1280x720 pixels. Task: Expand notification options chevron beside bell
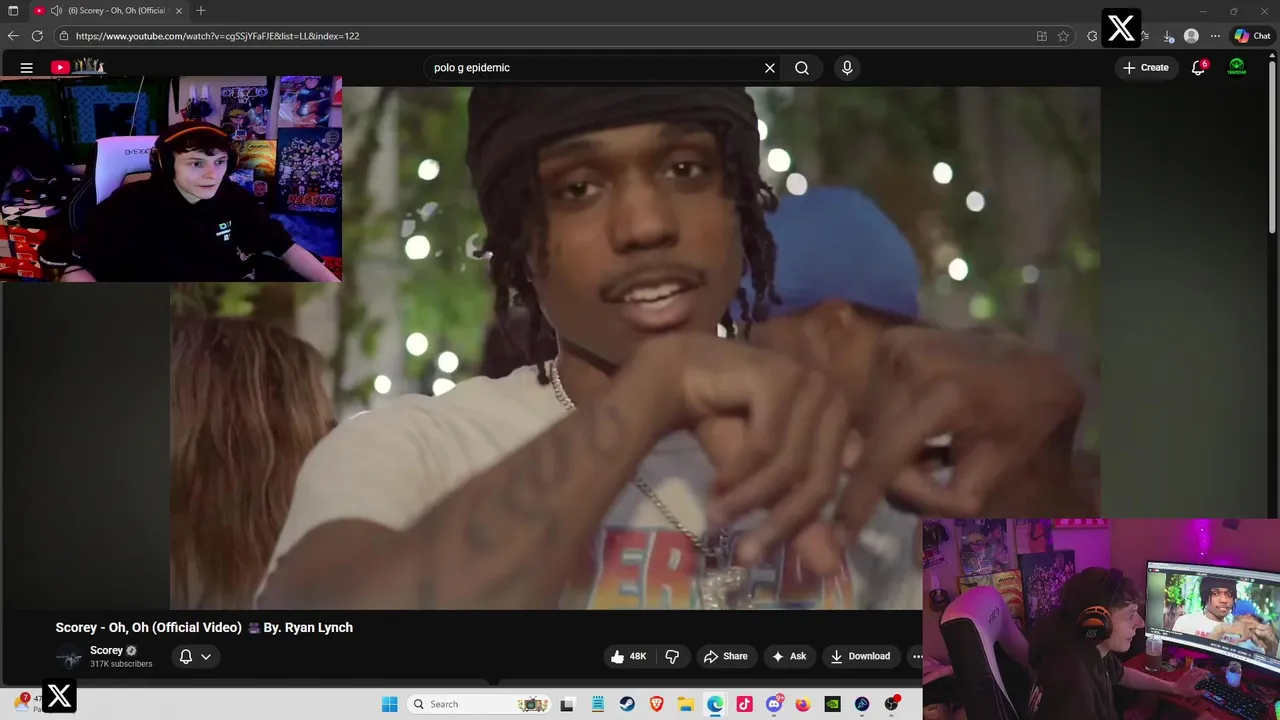click(x=206, y=657)
